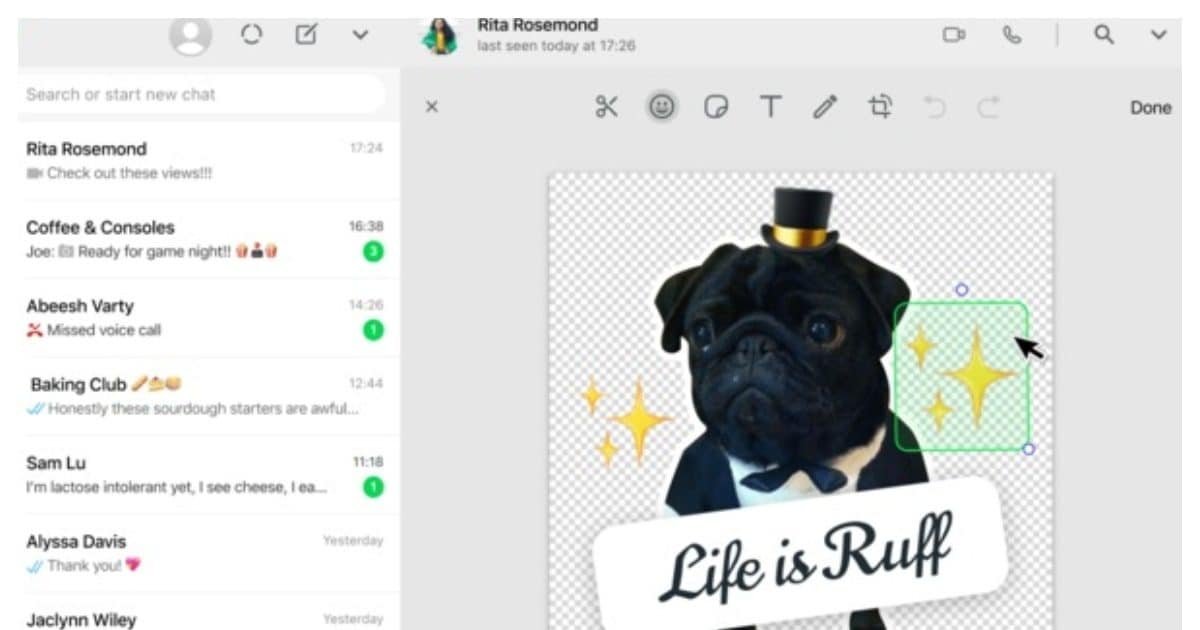Screen dimensions: 1200x630
Task: Click the 'Missed voice call' preview text
Action: tap(104, 330)
